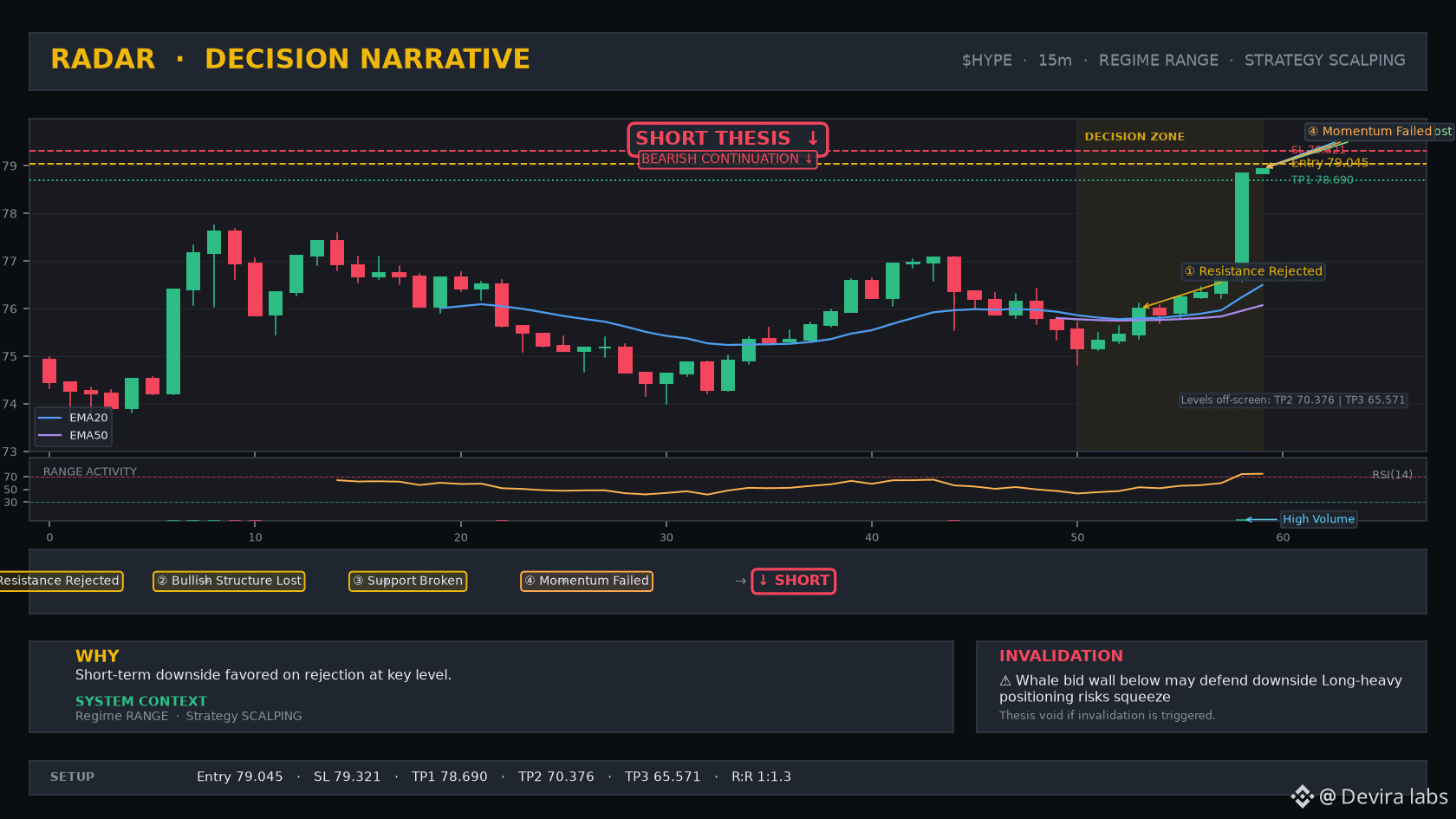
Task: Click the Levels off-screen TP2 TP3 note
Action: (1293, 400)
